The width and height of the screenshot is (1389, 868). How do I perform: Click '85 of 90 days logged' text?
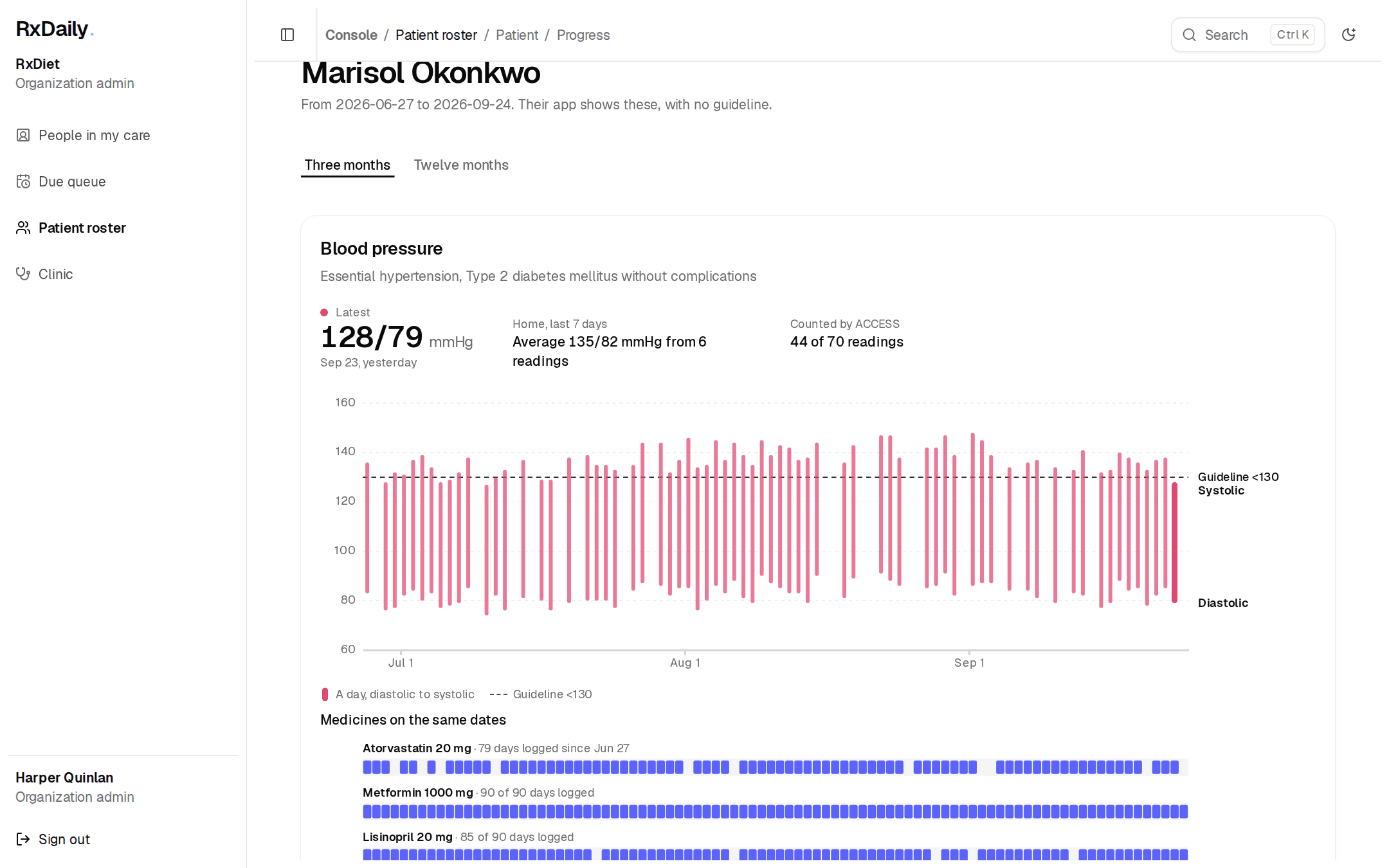tap(517, 837)
